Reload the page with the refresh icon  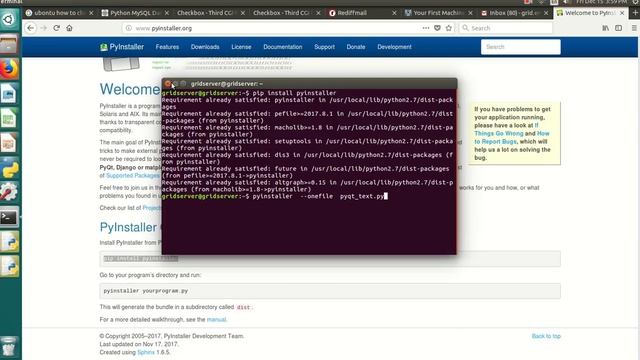(x=56, y=28)
